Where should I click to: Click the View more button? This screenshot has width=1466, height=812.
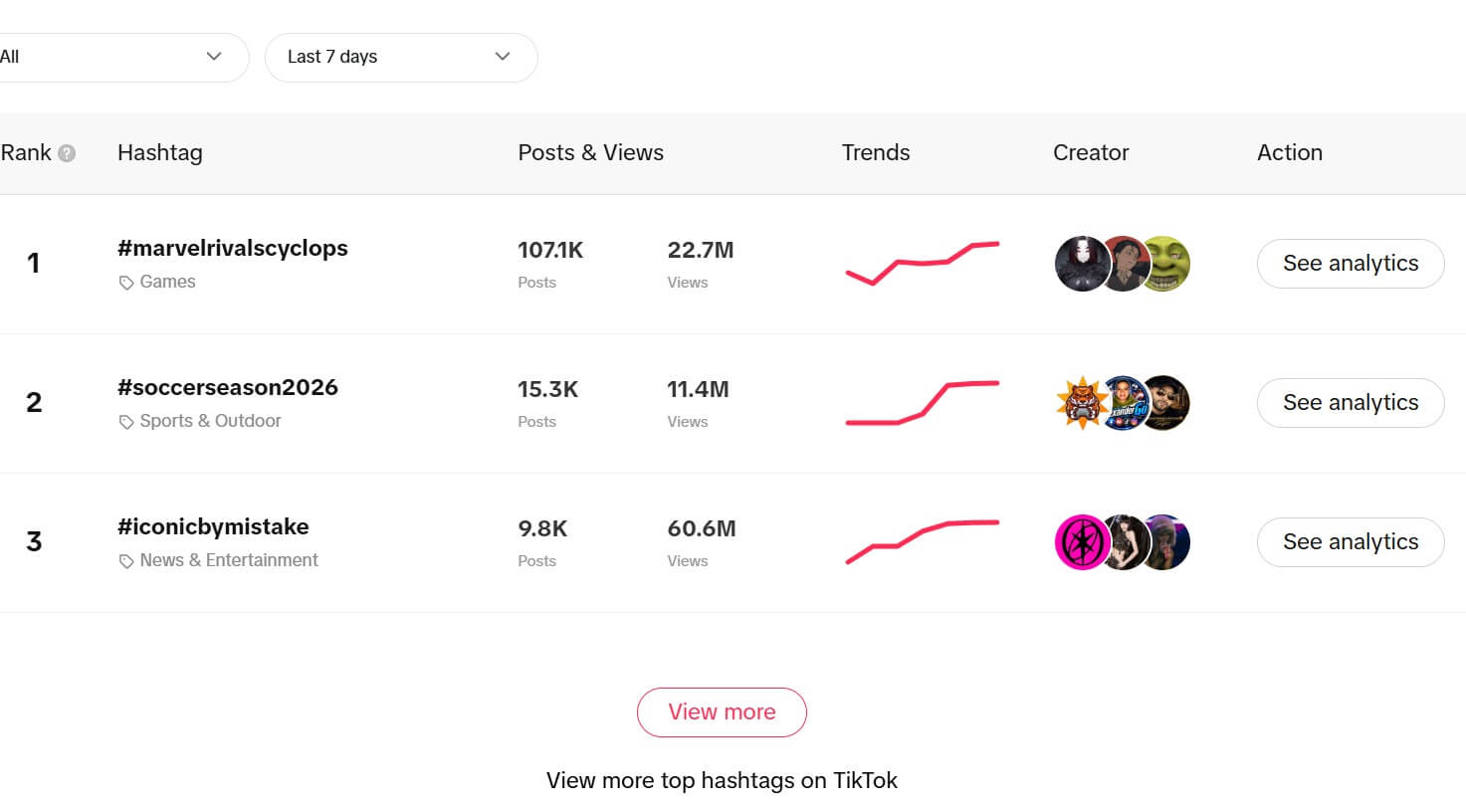click(722, 712)
